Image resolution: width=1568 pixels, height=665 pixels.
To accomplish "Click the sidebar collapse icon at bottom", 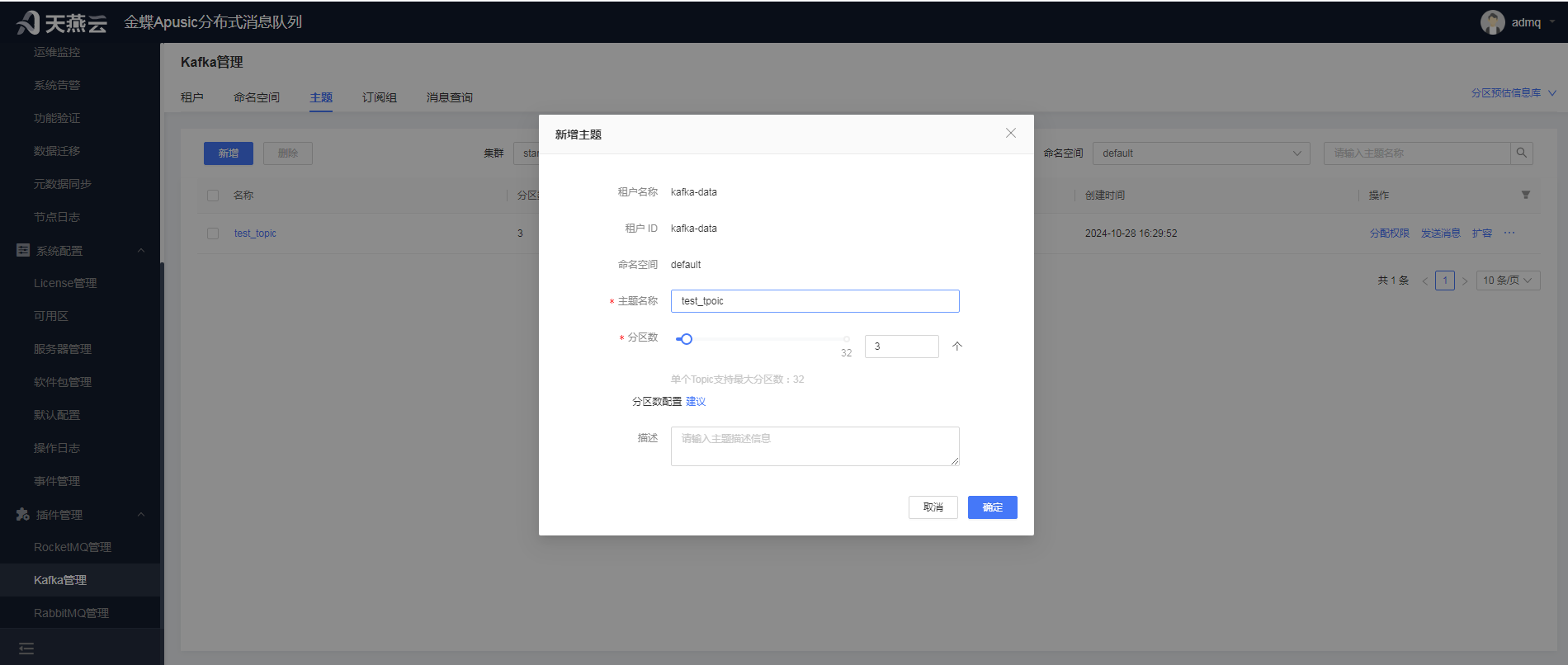I will [26, 648].
